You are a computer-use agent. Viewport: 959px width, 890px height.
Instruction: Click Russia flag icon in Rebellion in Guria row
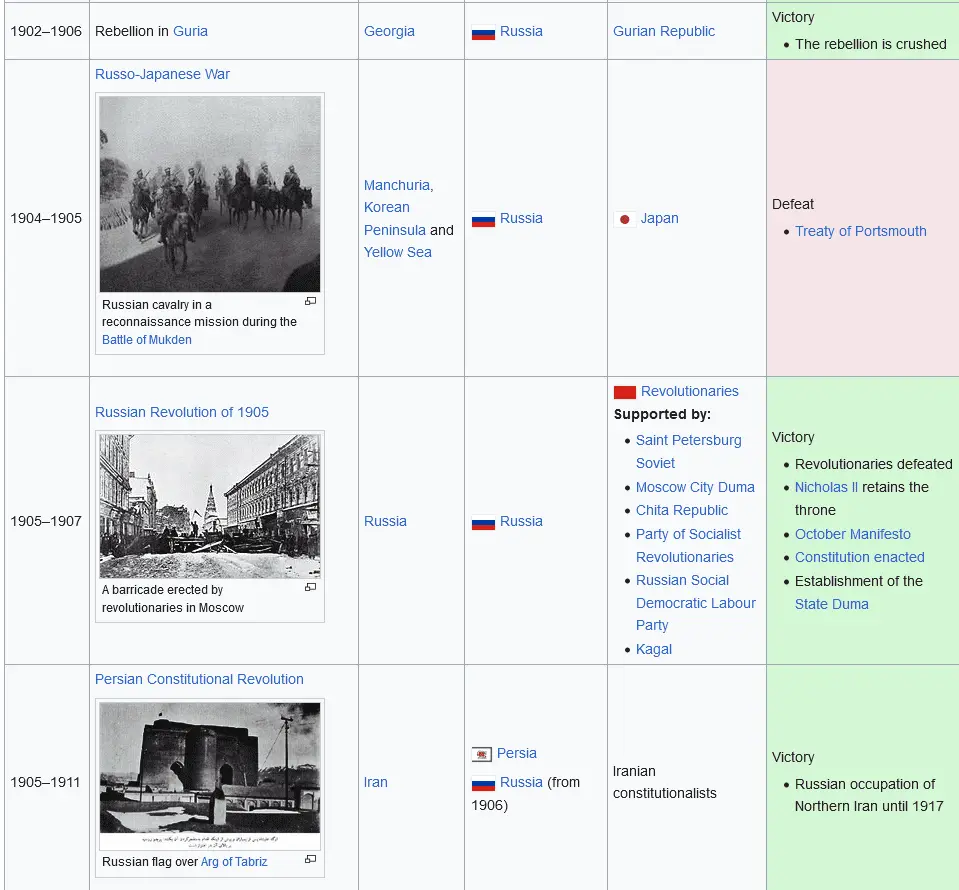(x=483, y=32)
